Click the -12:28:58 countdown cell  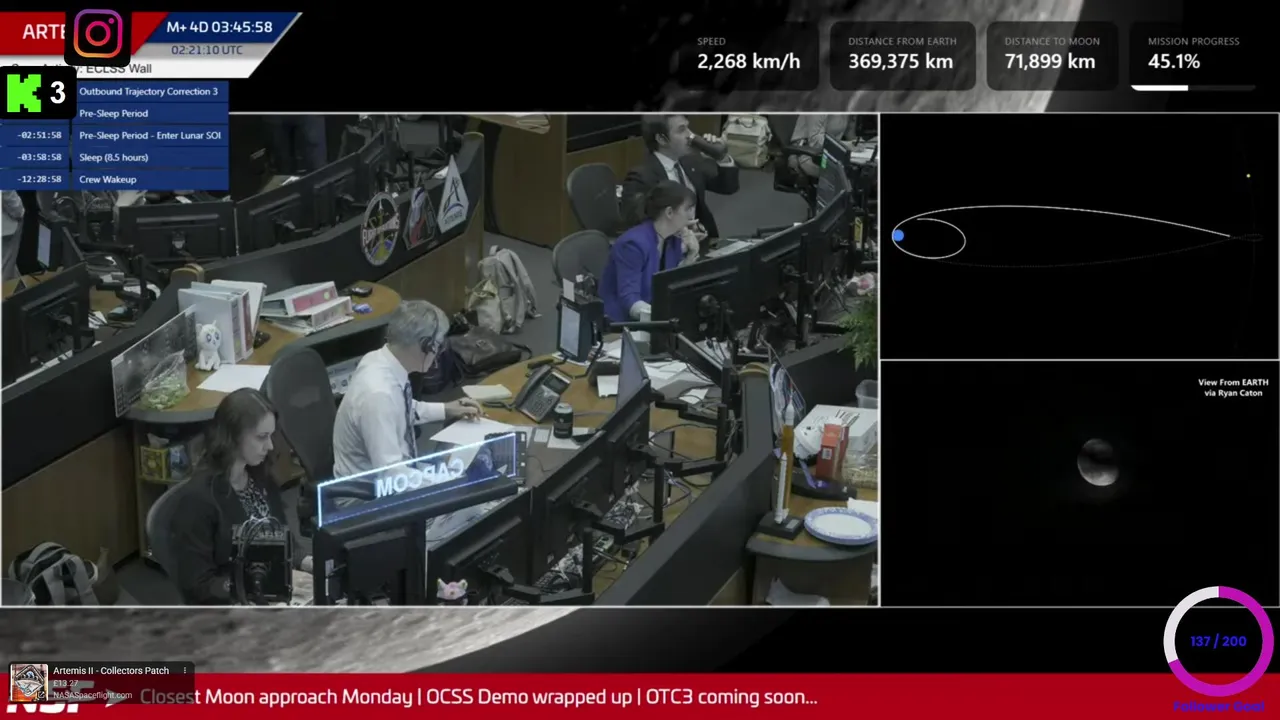click(39, 179)
